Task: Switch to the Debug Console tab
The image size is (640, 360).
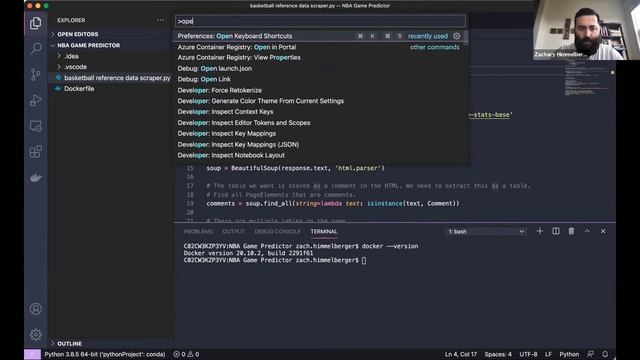Action: [277, 231]
